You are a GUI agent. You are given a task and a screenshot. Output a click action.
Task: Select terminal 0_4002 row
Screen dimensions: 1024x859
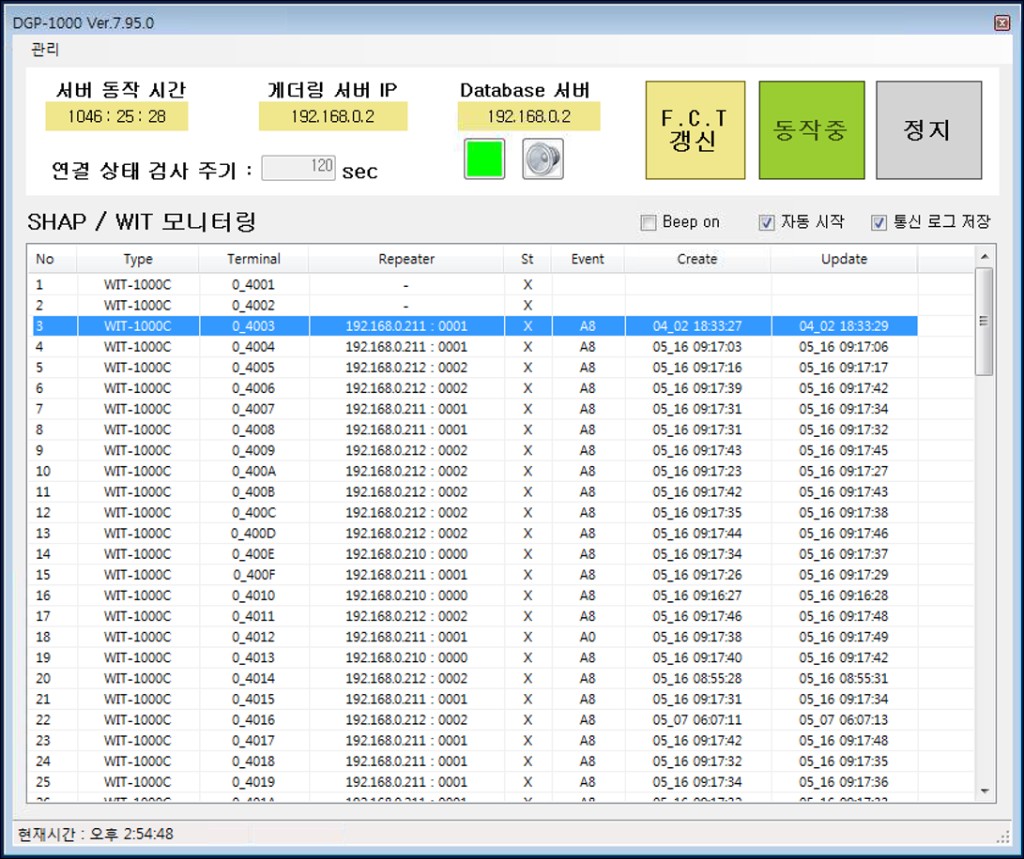[475, 306]
